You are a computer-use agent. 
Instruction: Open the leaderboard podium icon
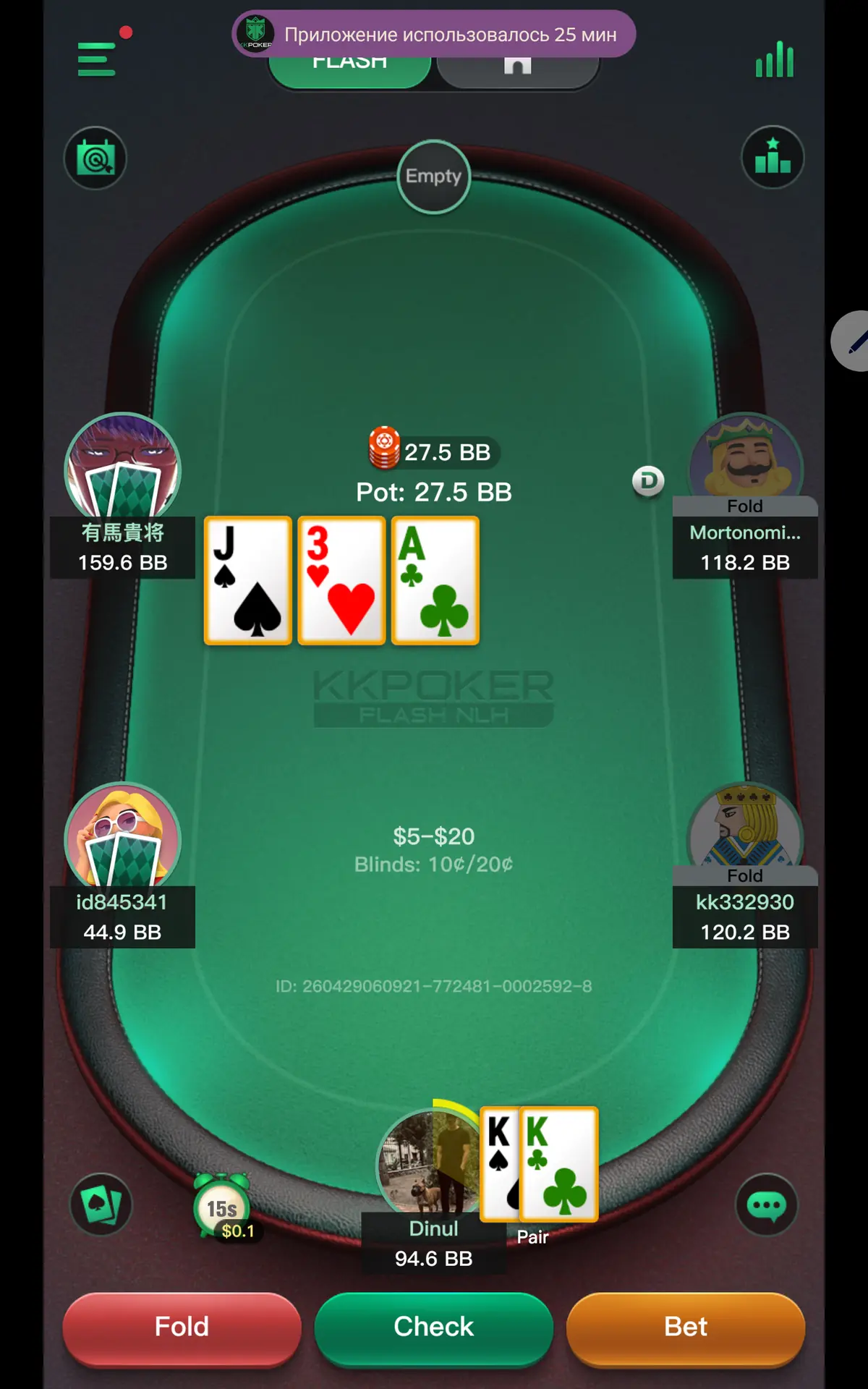773,157
